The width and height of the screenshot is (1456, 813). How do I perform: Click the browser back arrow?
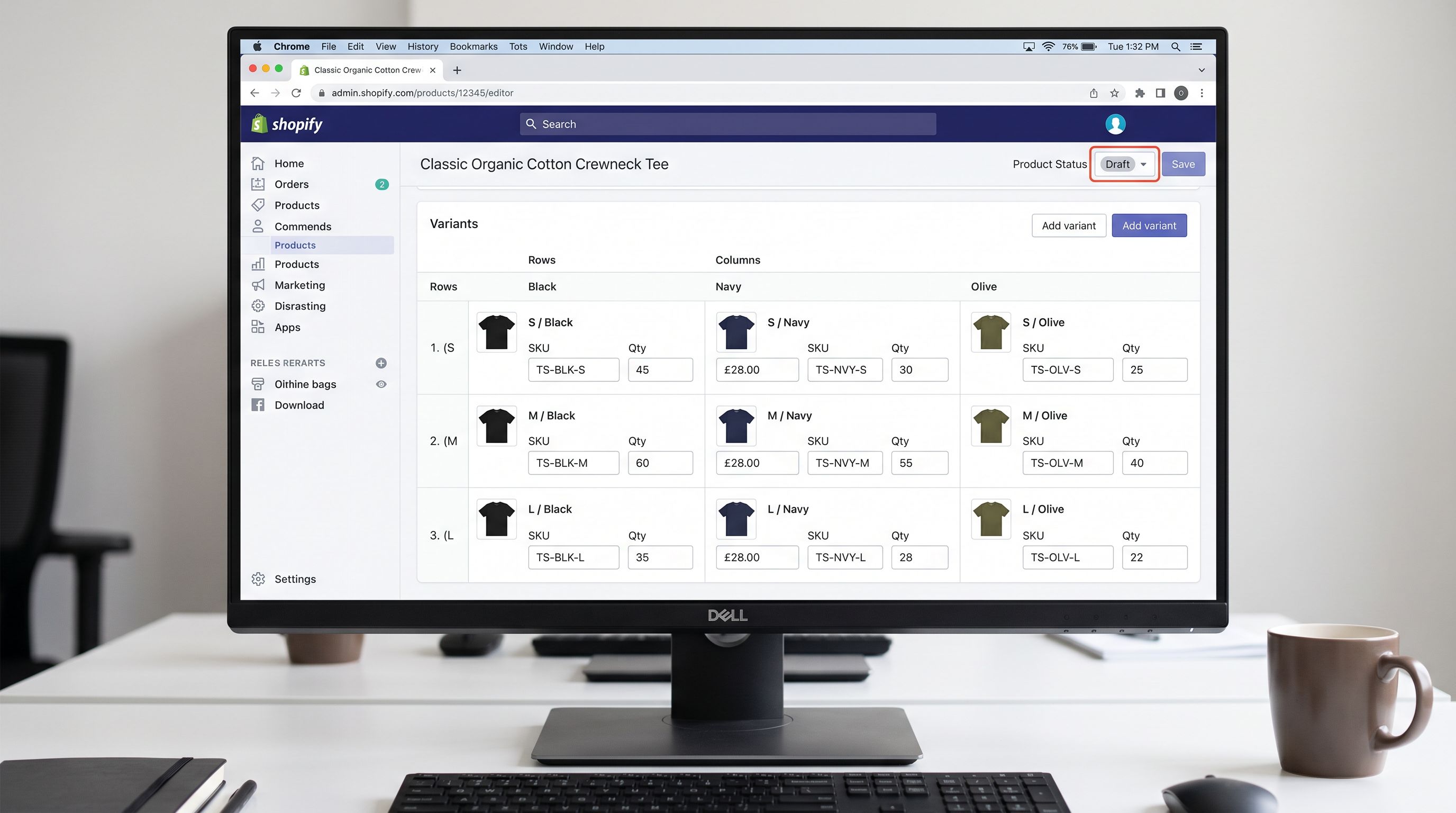pos(254,93)
